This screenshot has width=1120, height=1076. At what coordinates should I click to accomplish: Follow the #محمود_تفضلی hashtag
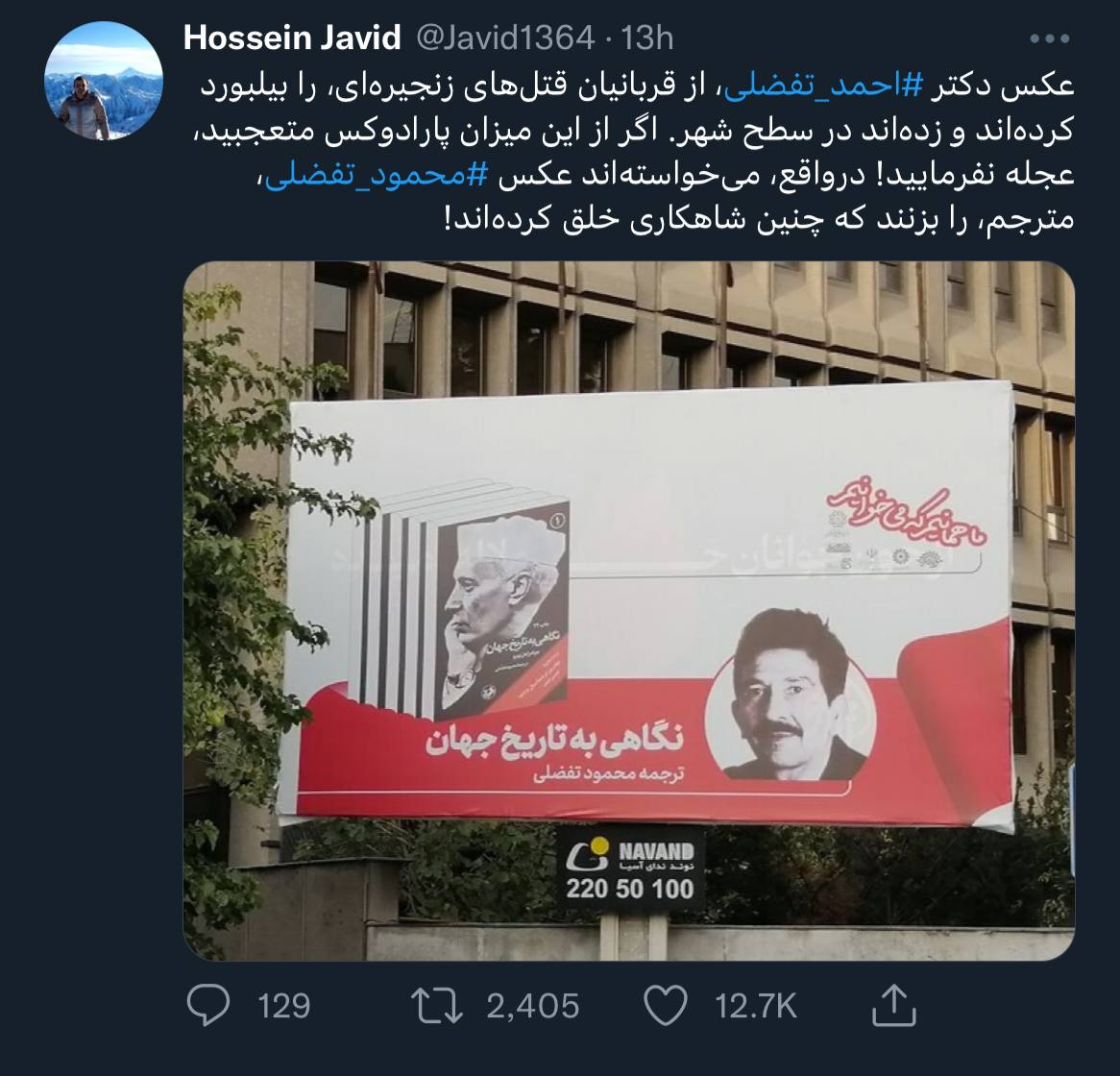(x=376, y=176)
